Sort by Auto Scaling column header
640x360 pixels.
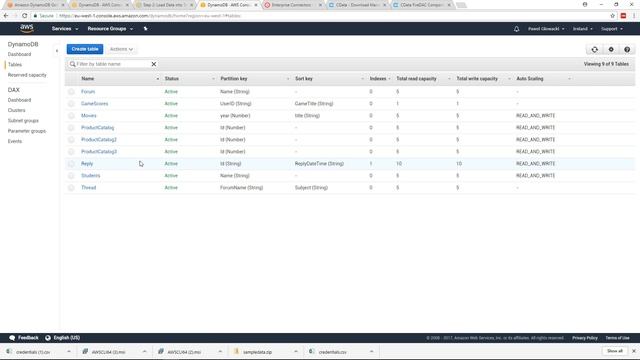(529, 78)
